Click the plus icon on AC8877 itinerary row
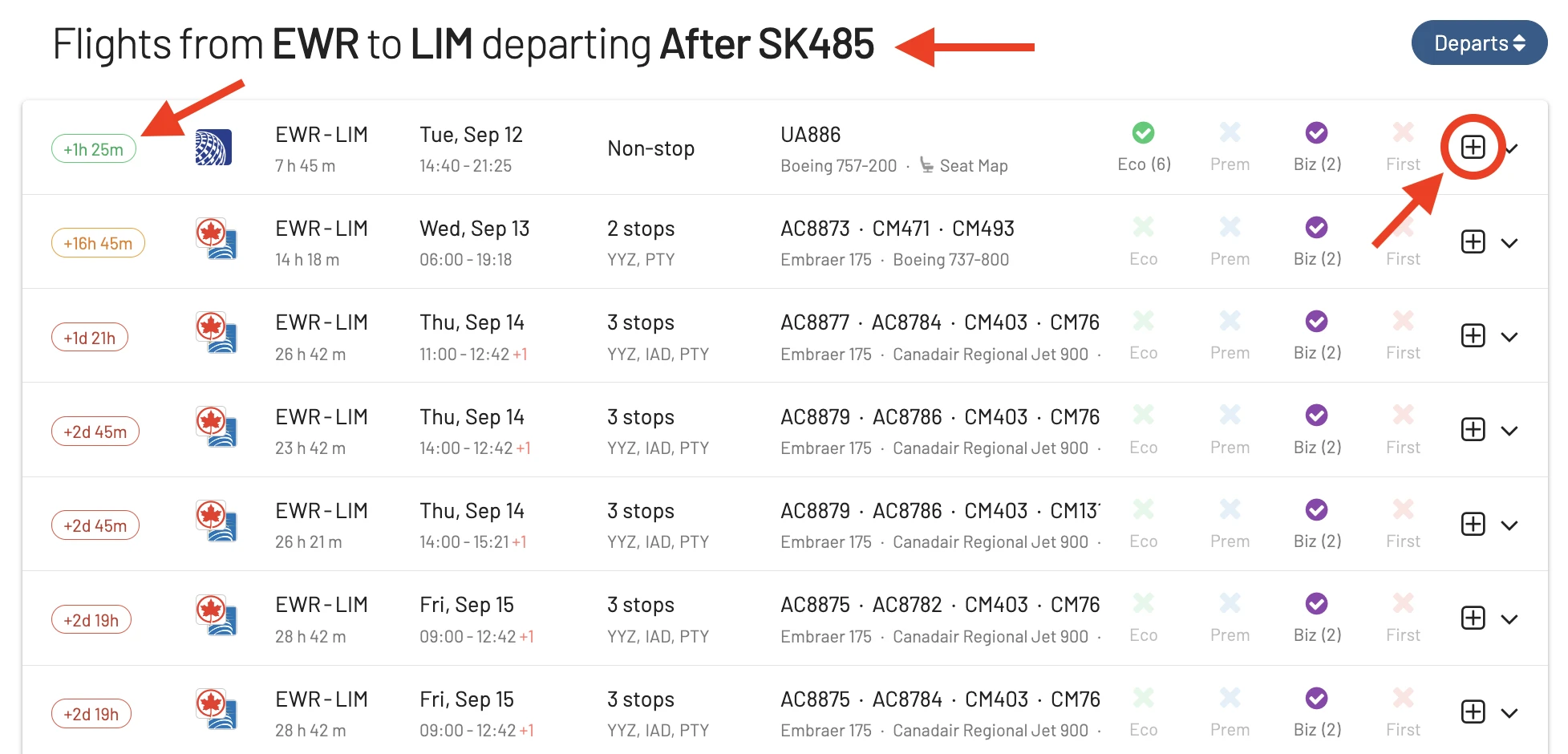The width and height of the screenshot is (1568, 754). (x=1473, y=336)
